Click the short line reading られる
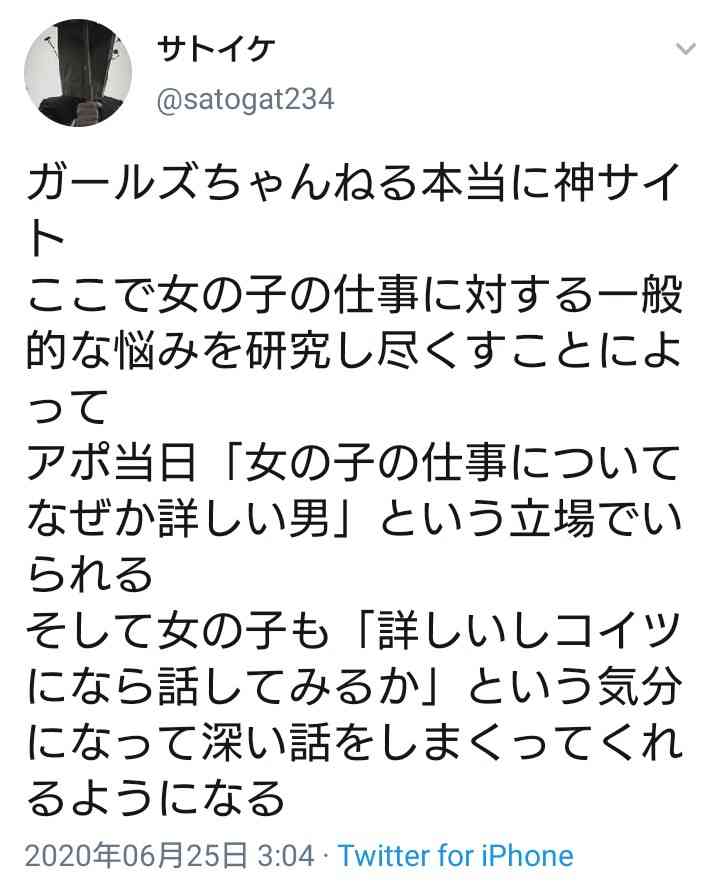The image size is (720, 888). pyautogui.click(x=91, y=576)
